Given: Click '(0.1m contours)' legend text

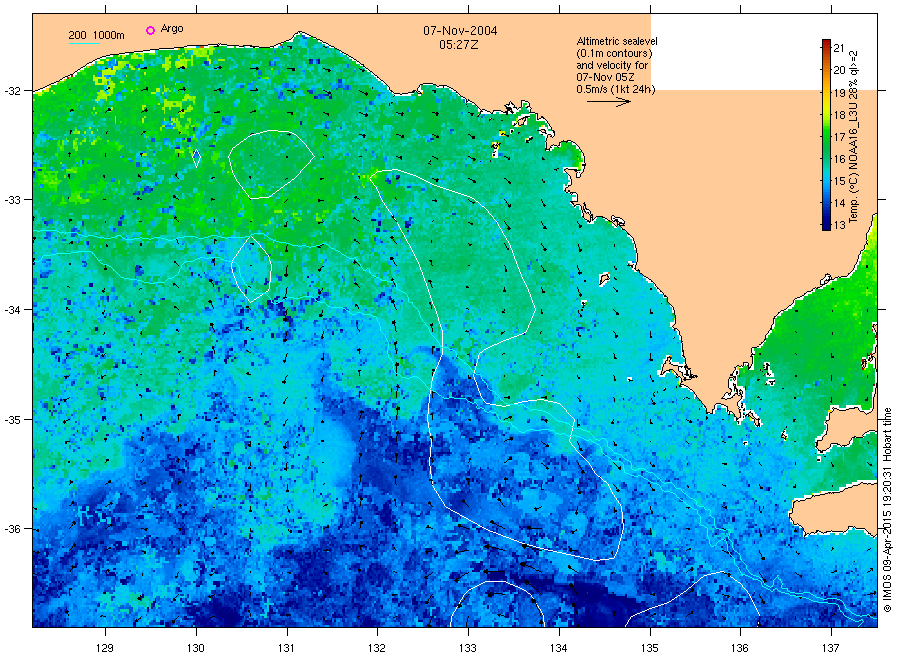Looking at the screenshot, I should click(614, 53).
